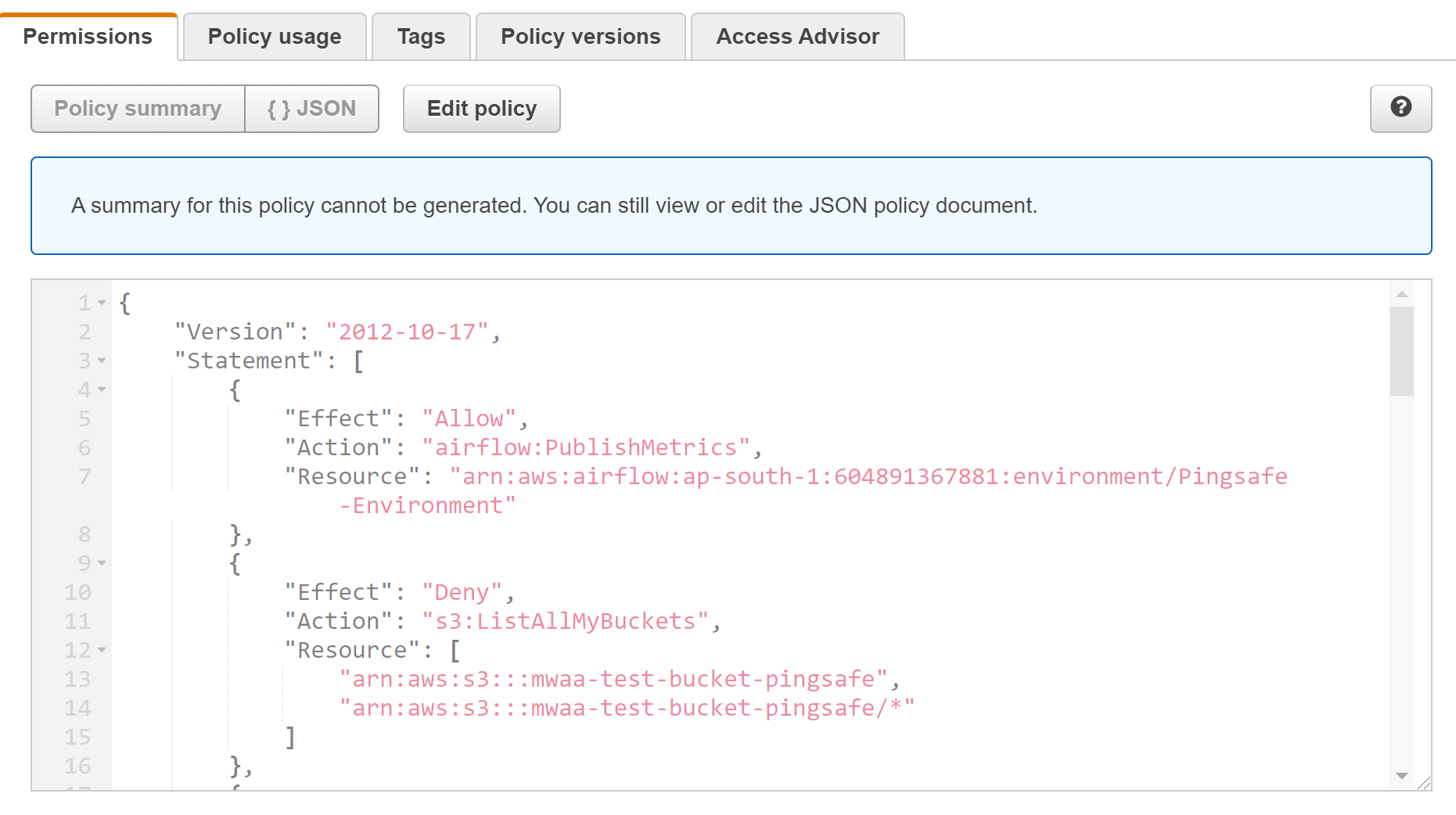Image resolution: width=1456 pixels, height=815 pixels.
Task: Click the help question mark icon
Action: (x=1400, y=108)
